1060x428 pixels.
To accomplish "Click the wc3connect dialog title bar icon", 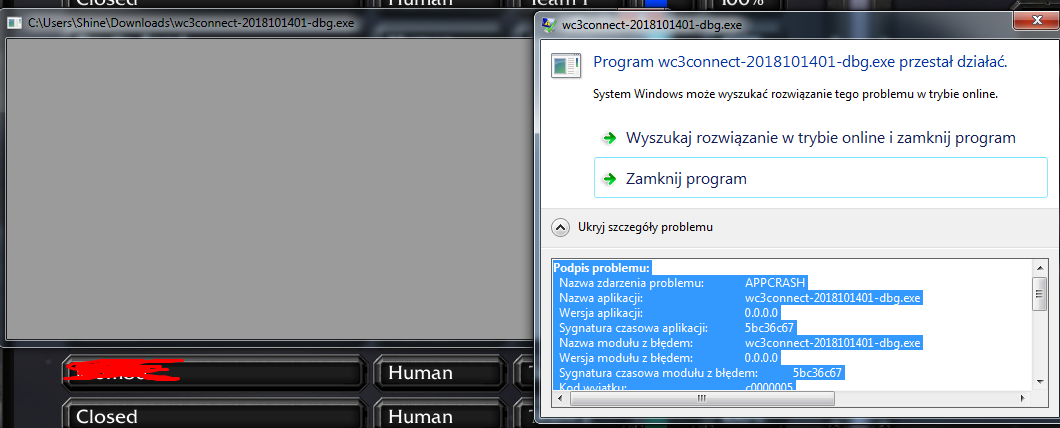I will pyautogui.click(x=549, y=25).
